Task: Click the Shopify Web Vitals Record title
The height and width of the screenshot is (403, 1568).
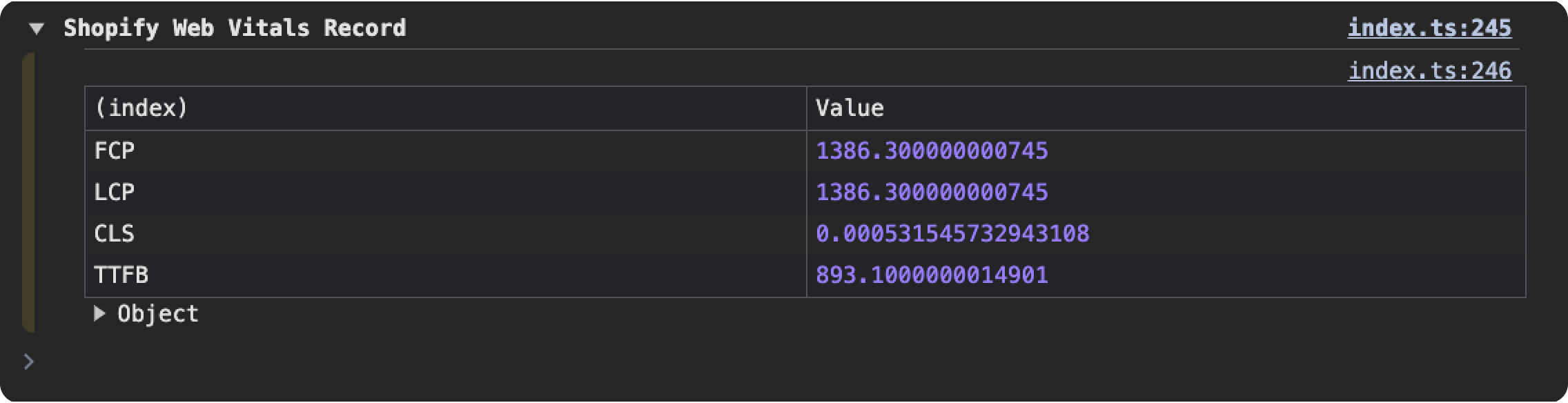Action: [235, 28]
